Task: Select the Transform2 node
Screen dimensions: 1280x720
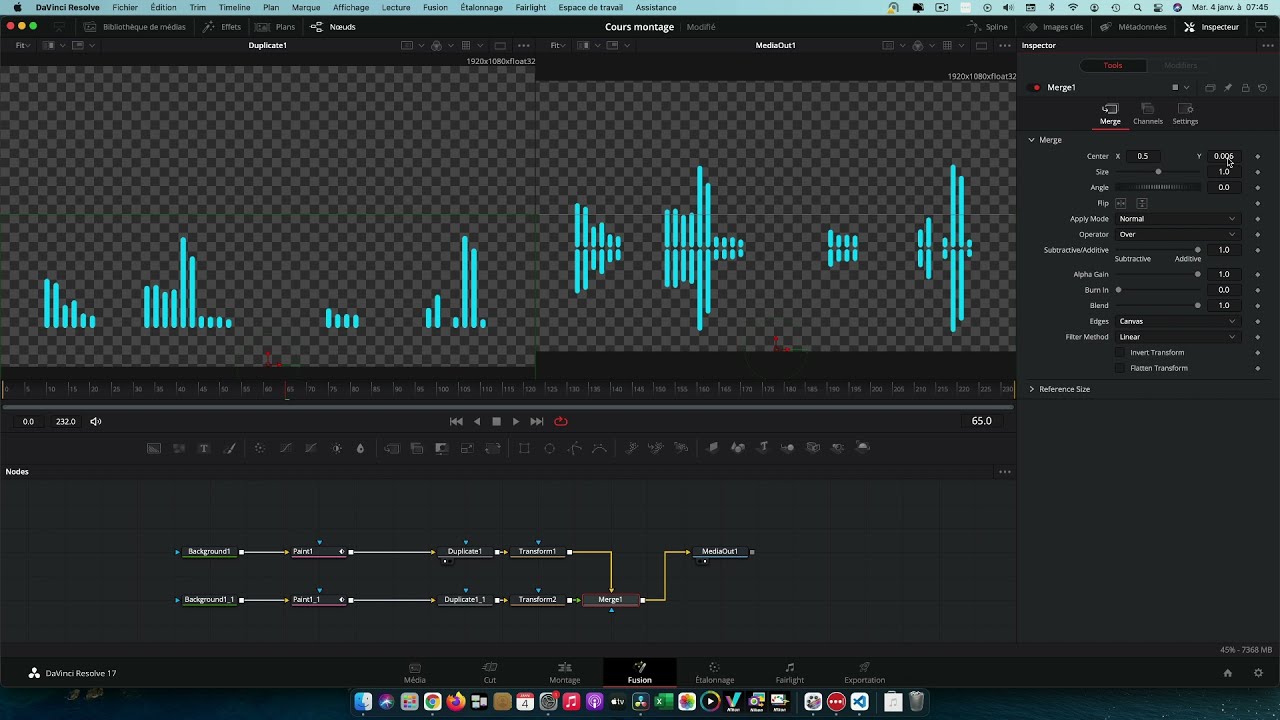Action: [x=537, y=600]
